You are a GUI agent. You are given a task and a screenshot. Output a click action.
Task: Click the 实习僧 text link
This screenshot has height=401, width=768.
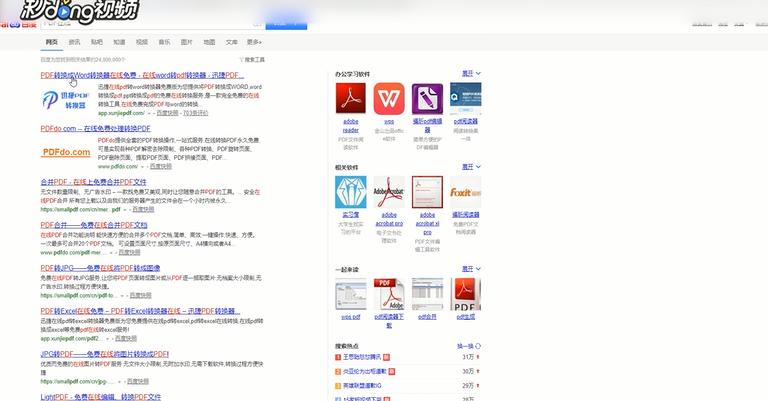point(350,215)
